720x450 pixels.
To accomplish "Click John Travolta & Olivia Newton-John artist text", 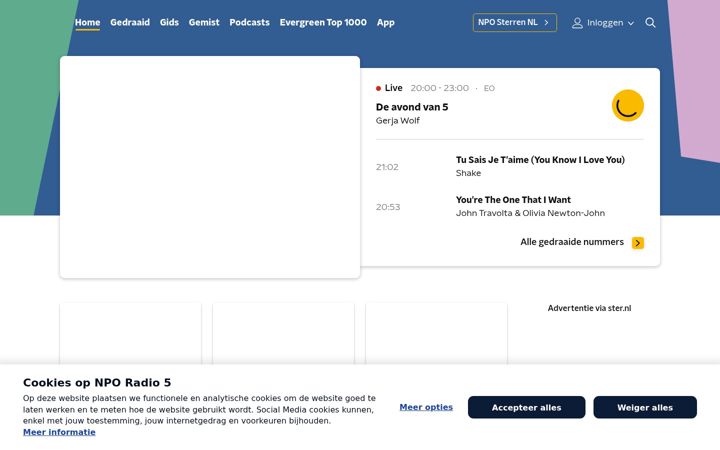I will (x=530, y=213).
